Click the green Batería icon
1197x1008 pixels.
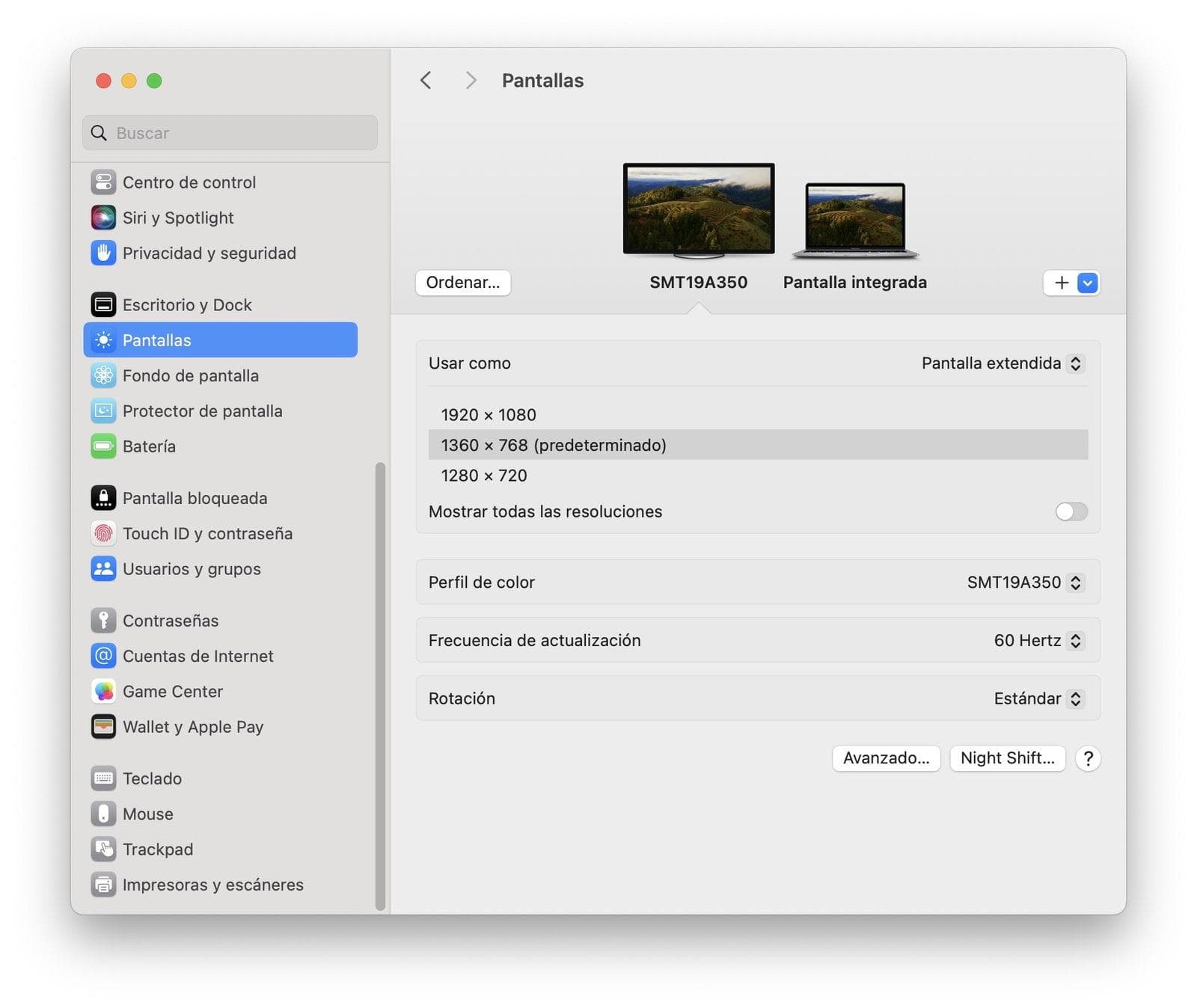103,446
